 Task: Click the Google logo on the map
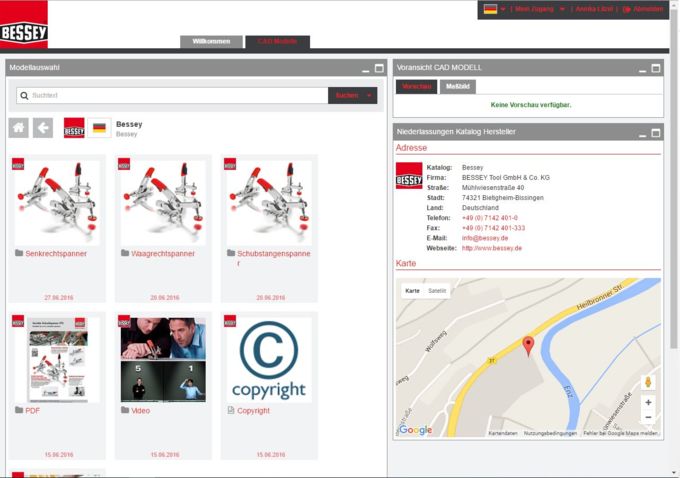(x=415, y=430)
